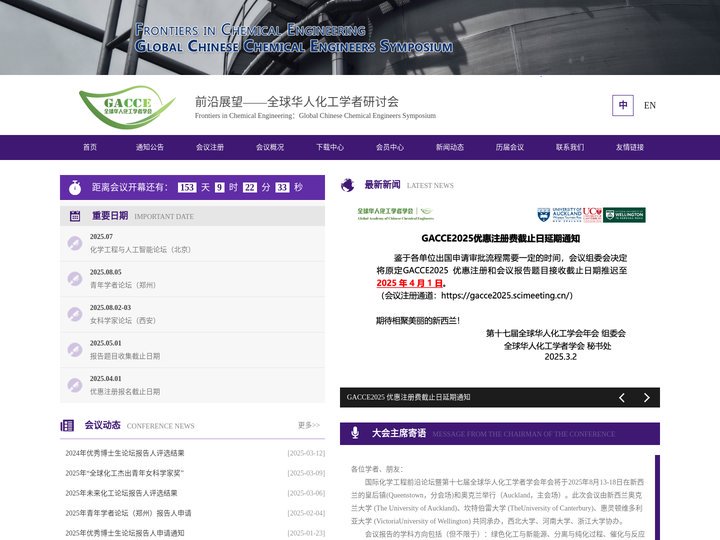Open the 历届会议 menu item

[510, 147]
